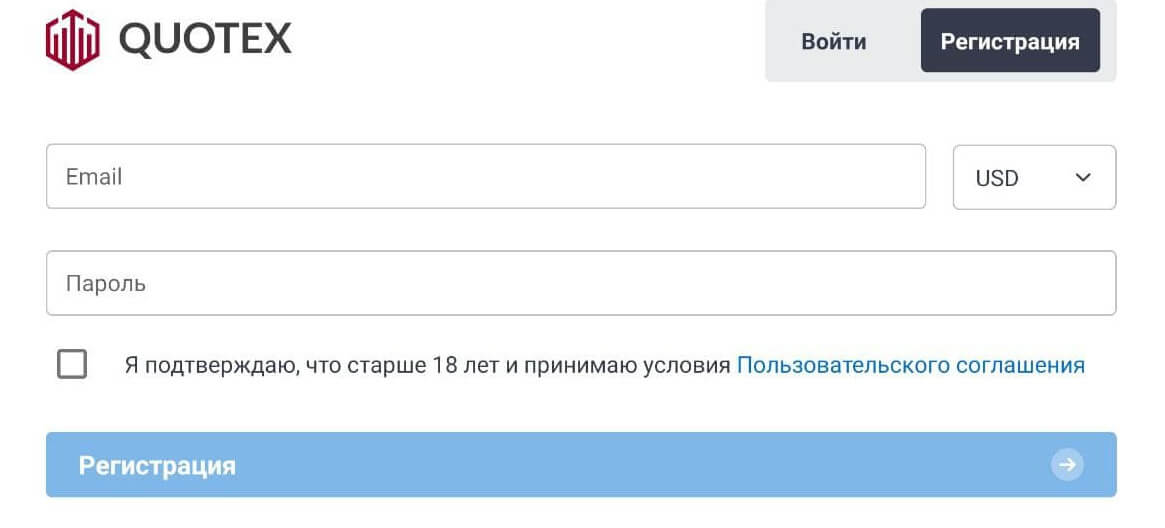Click the QUOTEX wordmark text
Viewport: 1165px width, 528px height.
205,40
